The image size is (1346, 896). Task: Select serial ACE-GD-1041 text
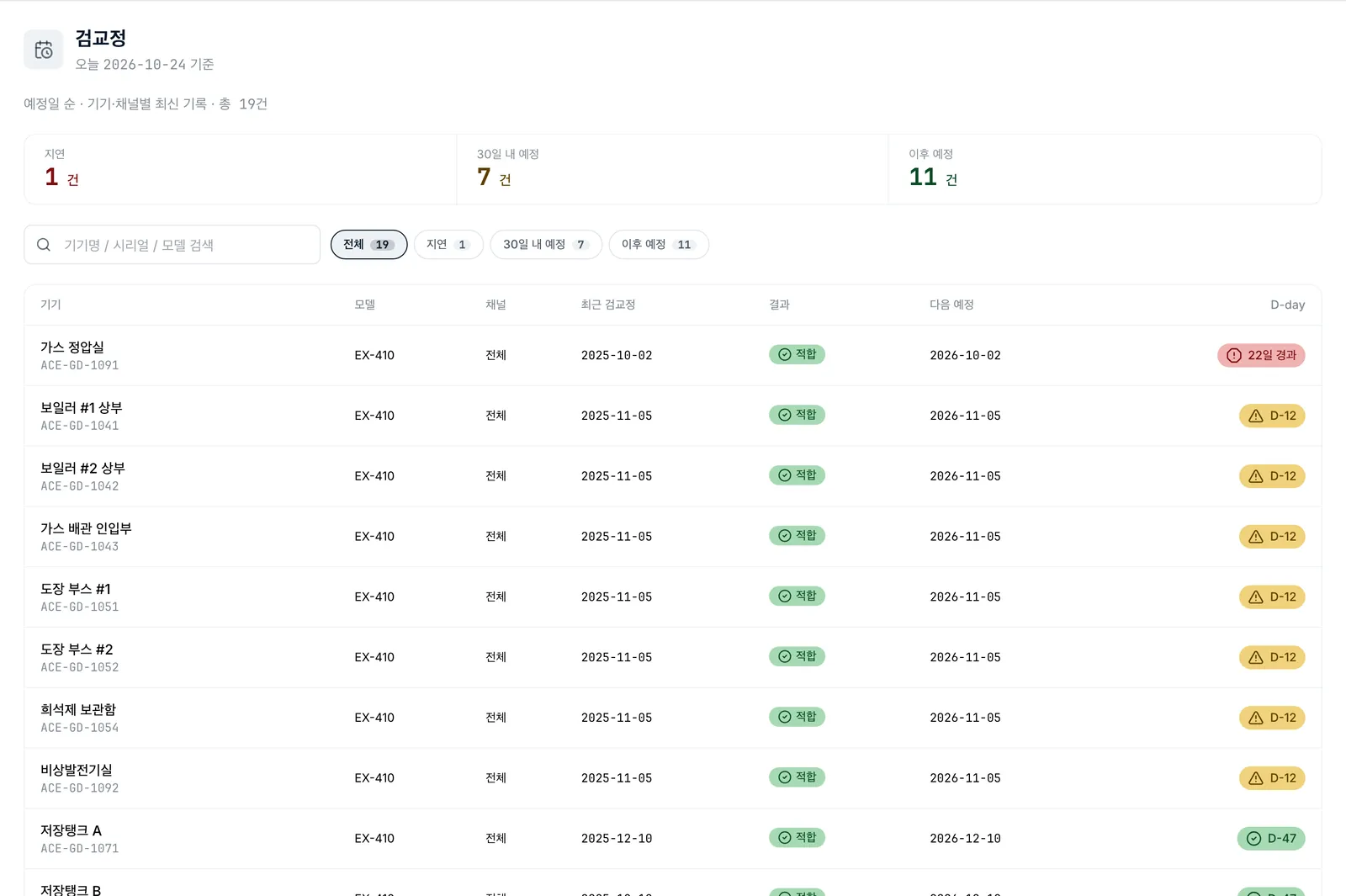click(x=80, y=426)
